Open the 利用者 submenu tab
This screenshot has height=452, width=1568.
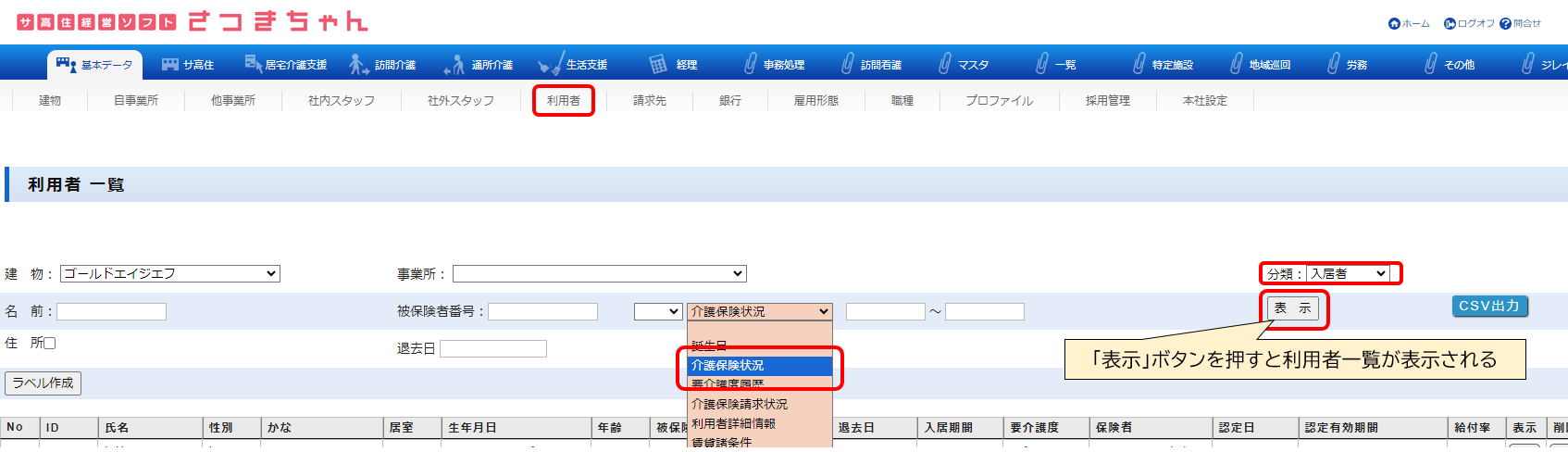(x=563, y=101)
